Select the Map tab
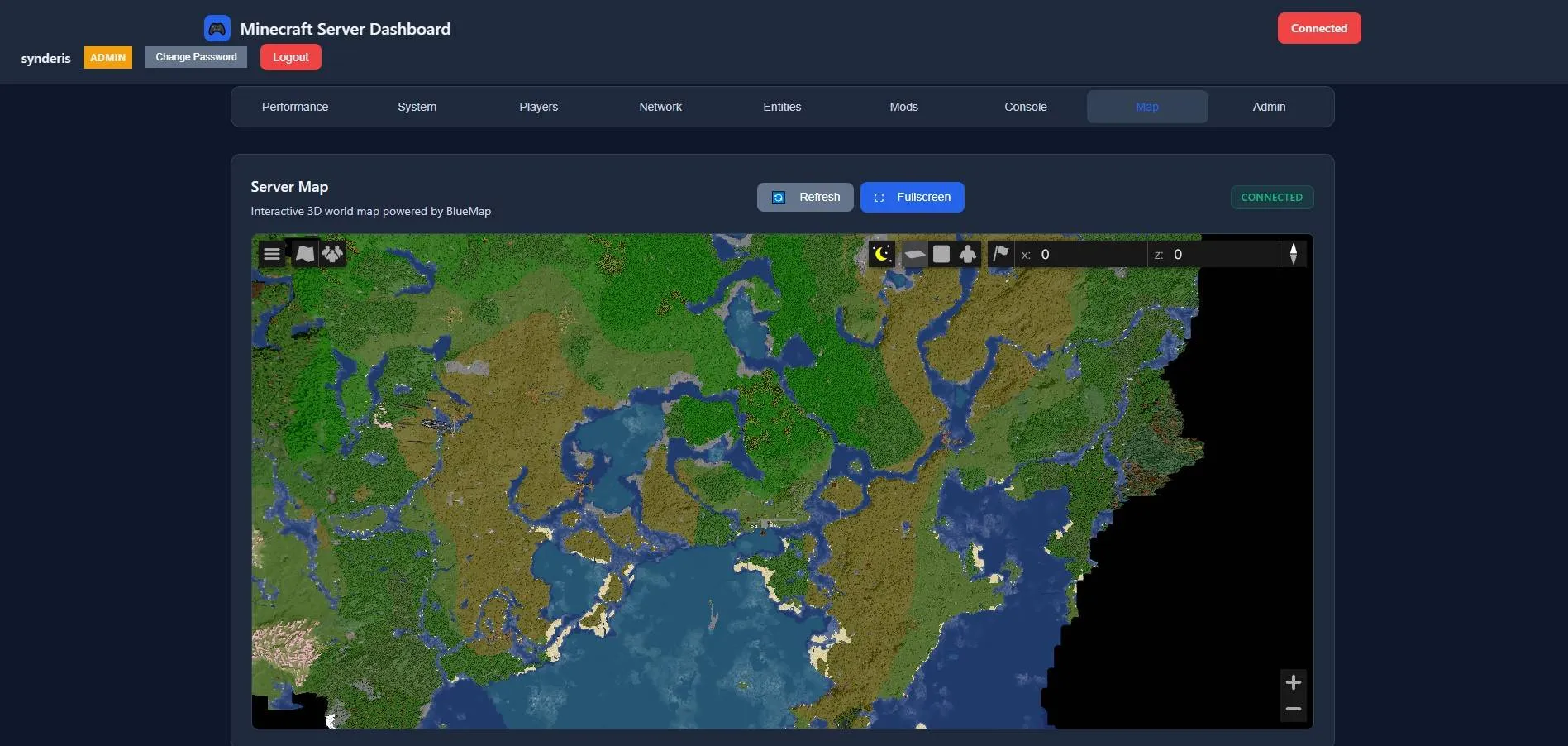Screen dimensions: 1568x746 tap(1147, 107)
